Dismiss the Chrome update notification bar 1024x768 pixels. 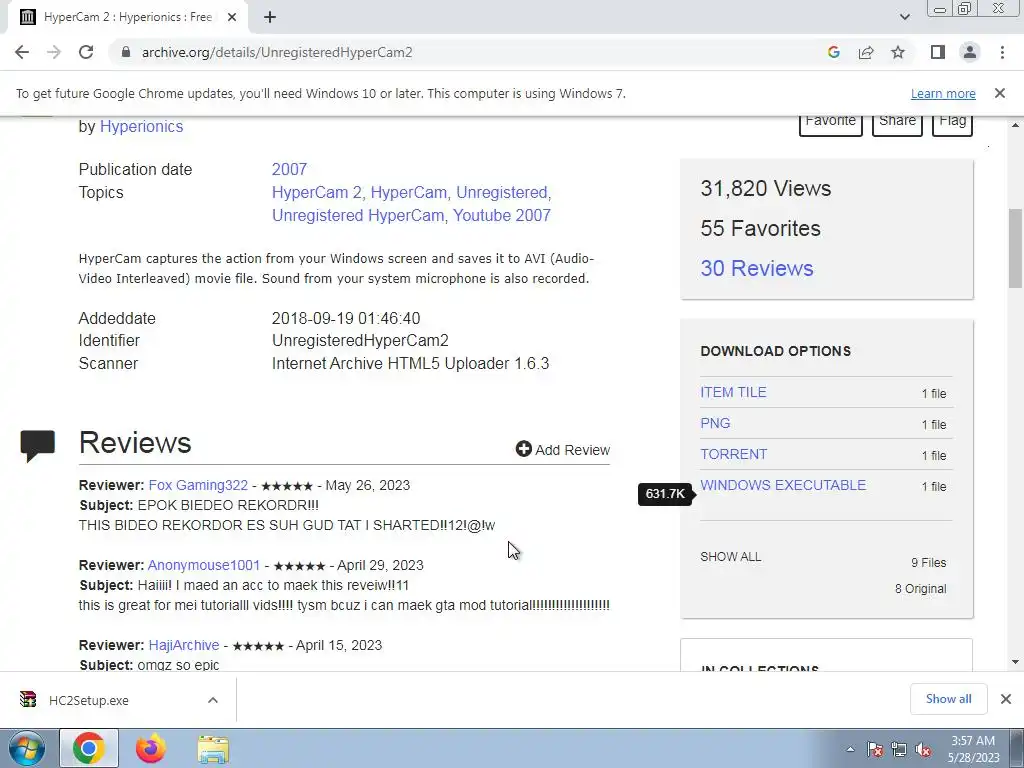pos(1000,93)
